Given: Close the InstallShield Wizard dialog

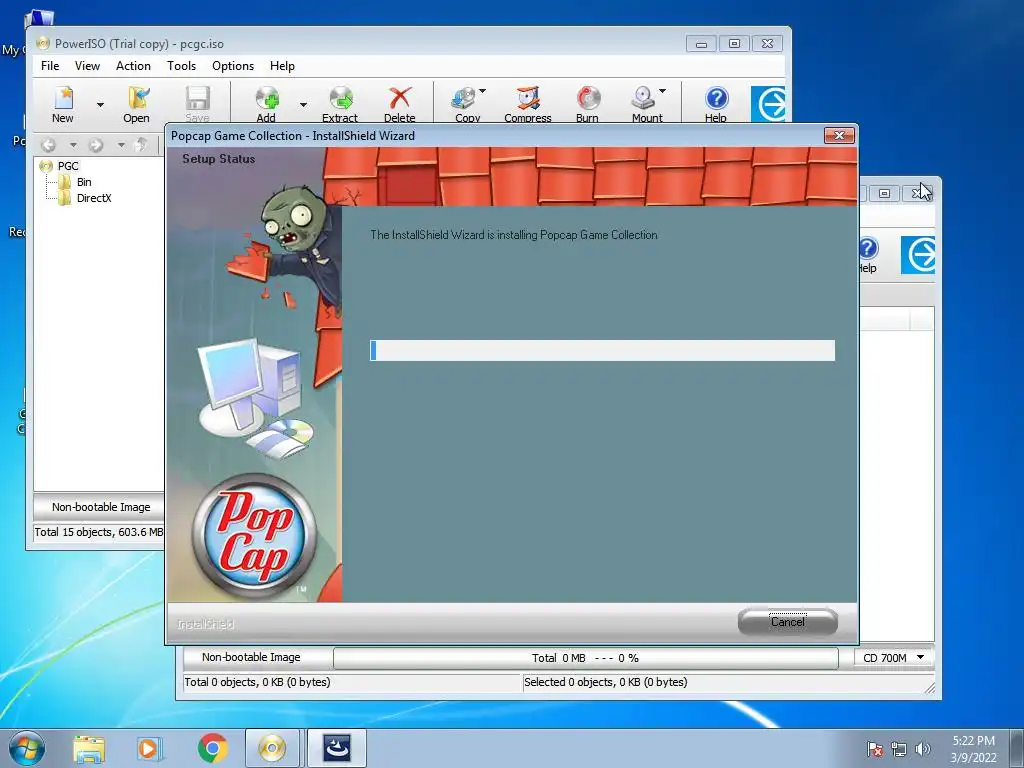Looking at the screenshot, I should [x=839, y=135].
